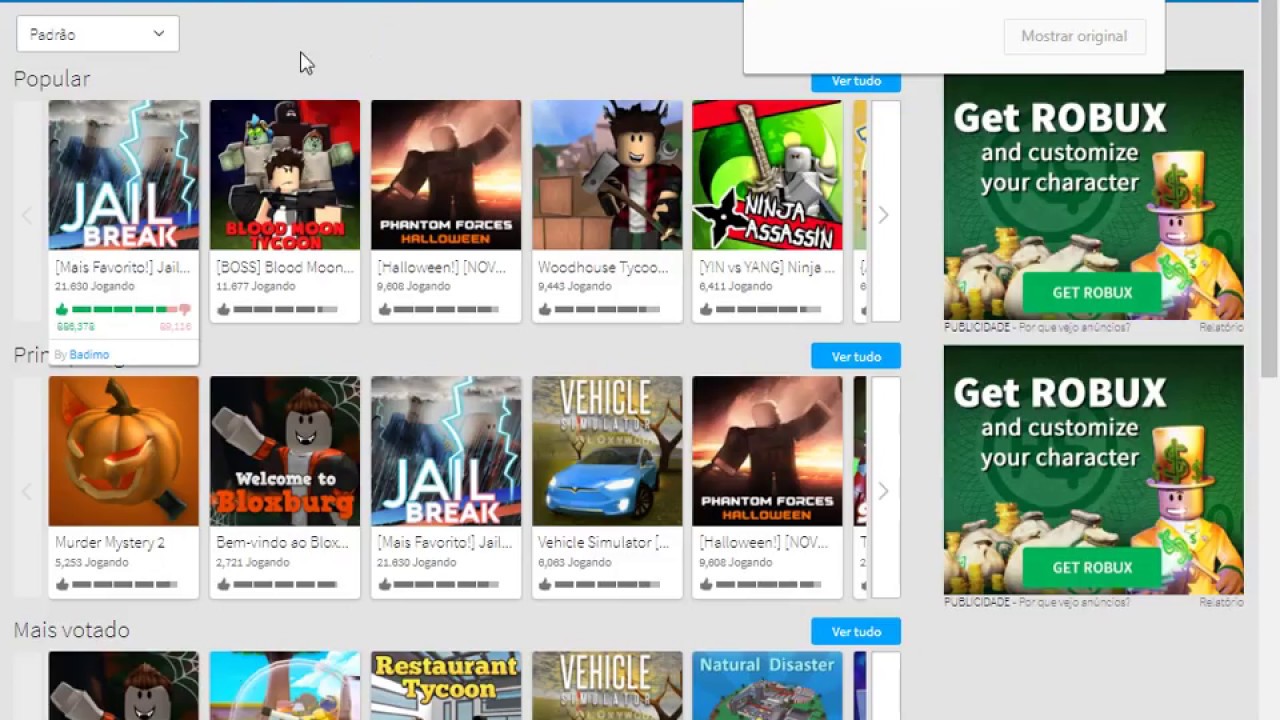This screenshot has height=720, width=1280.
Task: Click thumbs-up icon under second-row Jailbreak
Action: [384, 585]
